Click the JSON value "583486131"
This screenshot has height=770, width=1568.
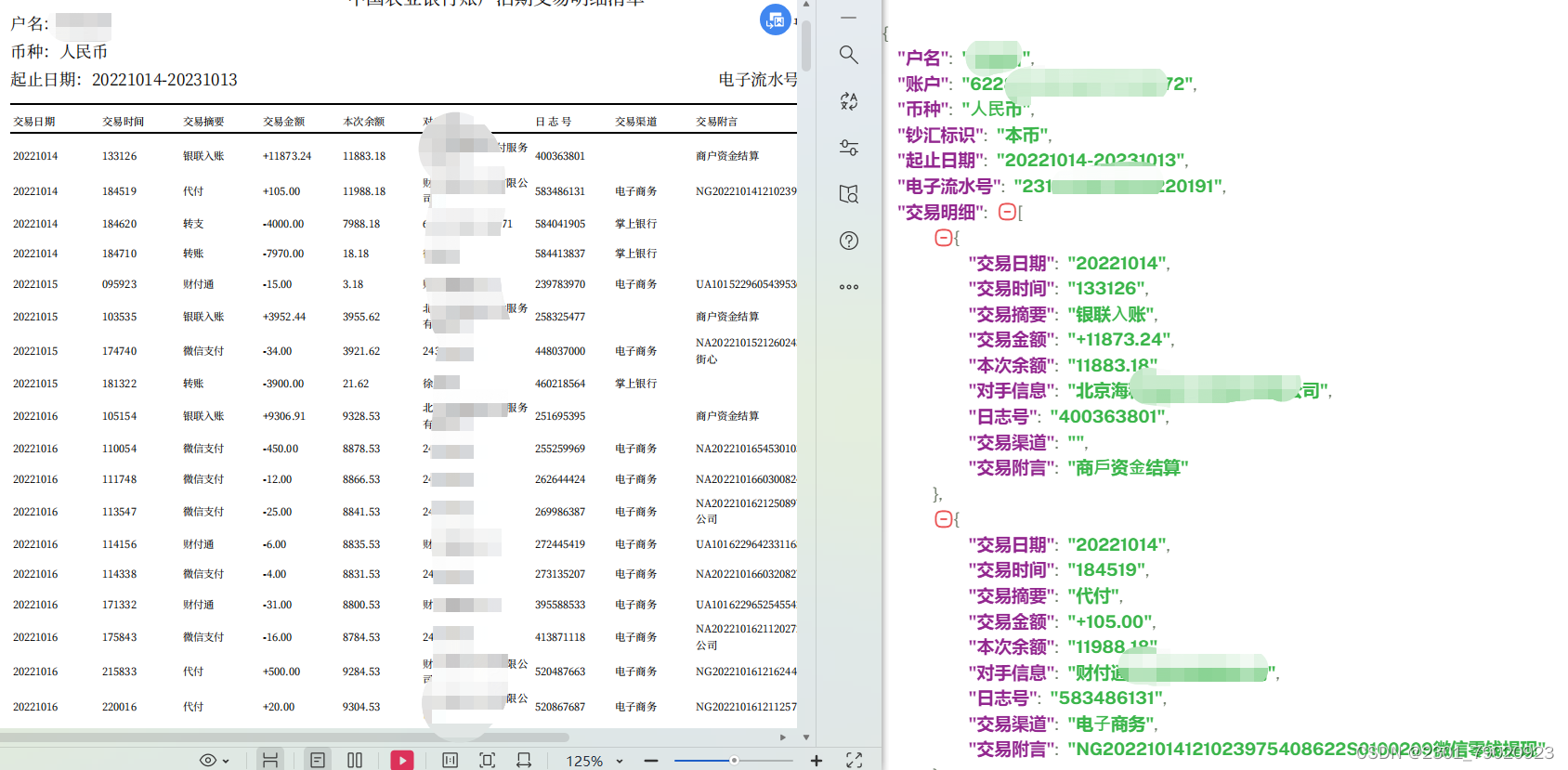1107,698
